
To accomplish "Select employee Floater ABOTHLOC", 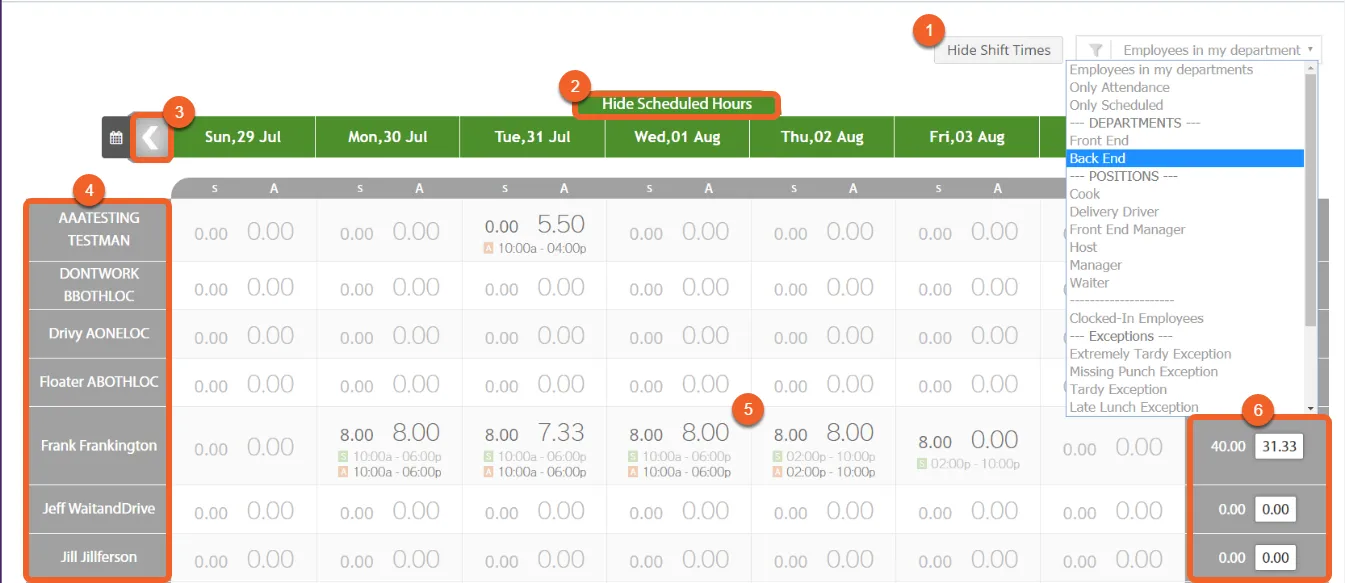I will [99, 381].
